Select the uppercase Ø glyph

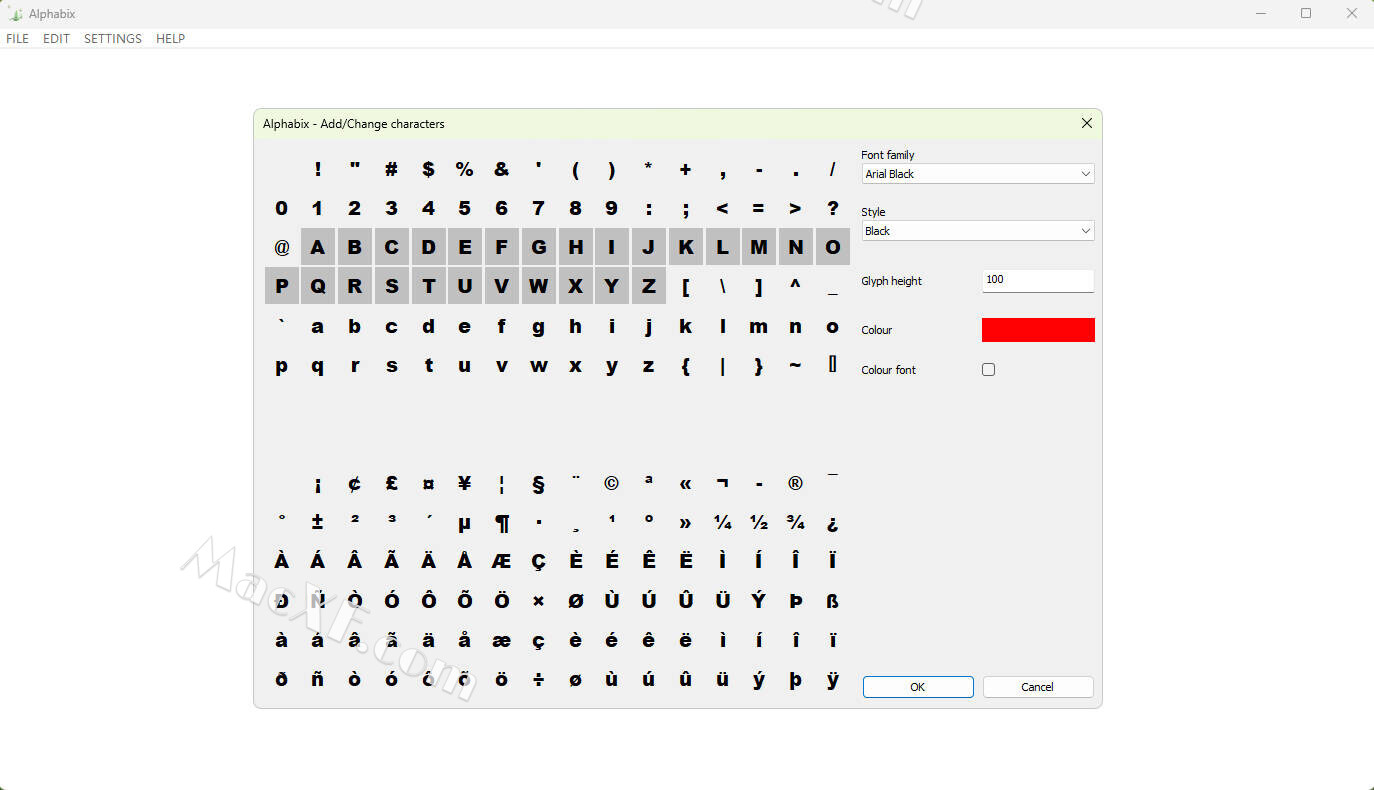point(575,601)
